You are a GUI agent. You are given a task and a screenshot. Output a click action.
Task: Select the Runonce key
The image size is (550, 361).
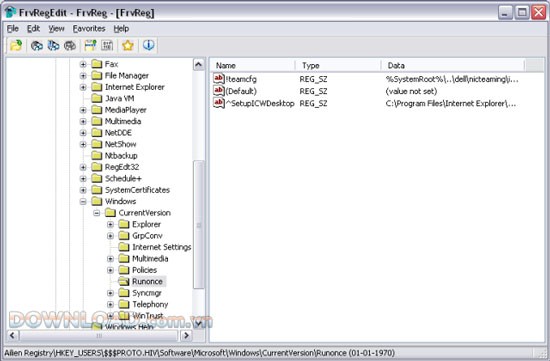147,281
